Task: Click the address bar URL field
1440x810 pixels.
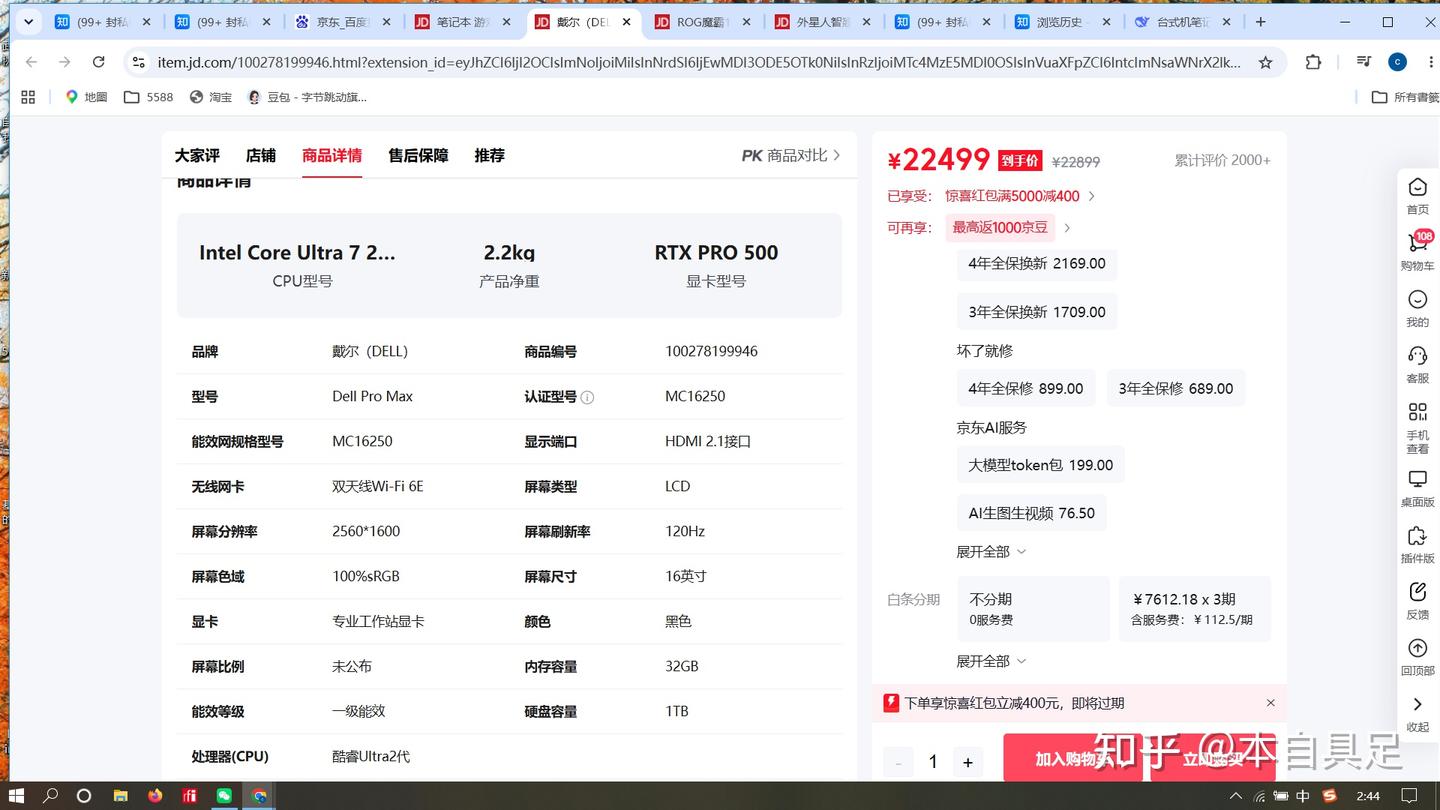Action: click(699, 62)
